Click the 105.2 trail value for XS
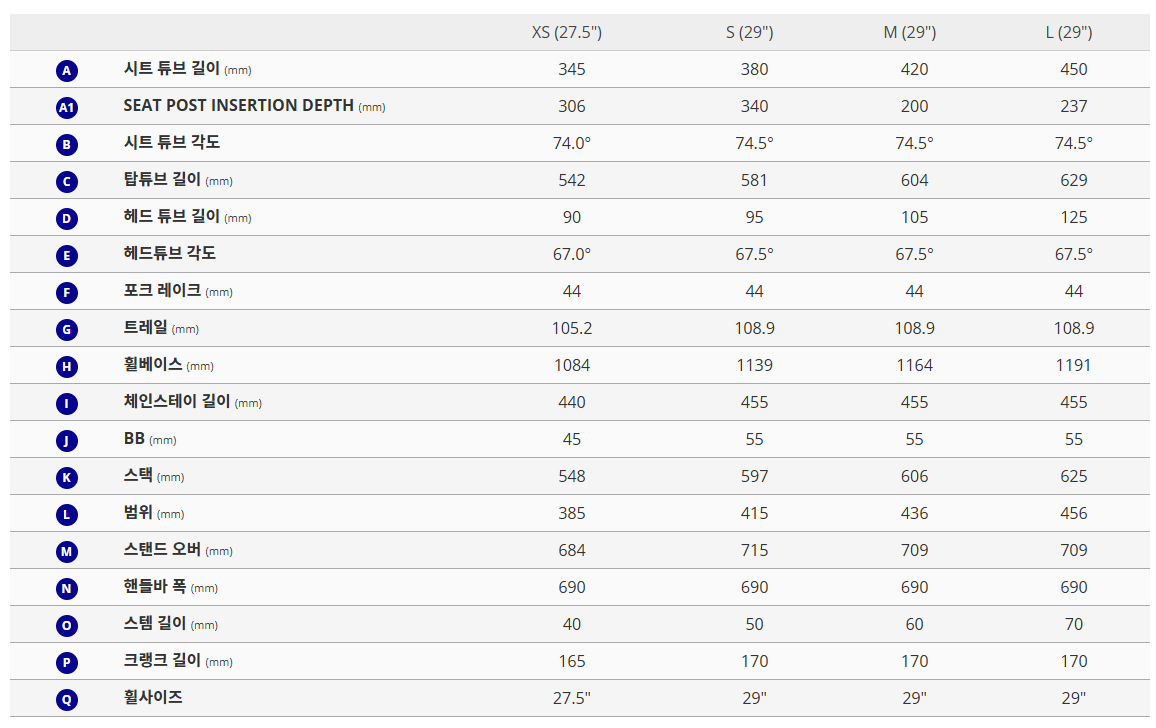Screen dimensions: 1156x728 coord(572,328)
